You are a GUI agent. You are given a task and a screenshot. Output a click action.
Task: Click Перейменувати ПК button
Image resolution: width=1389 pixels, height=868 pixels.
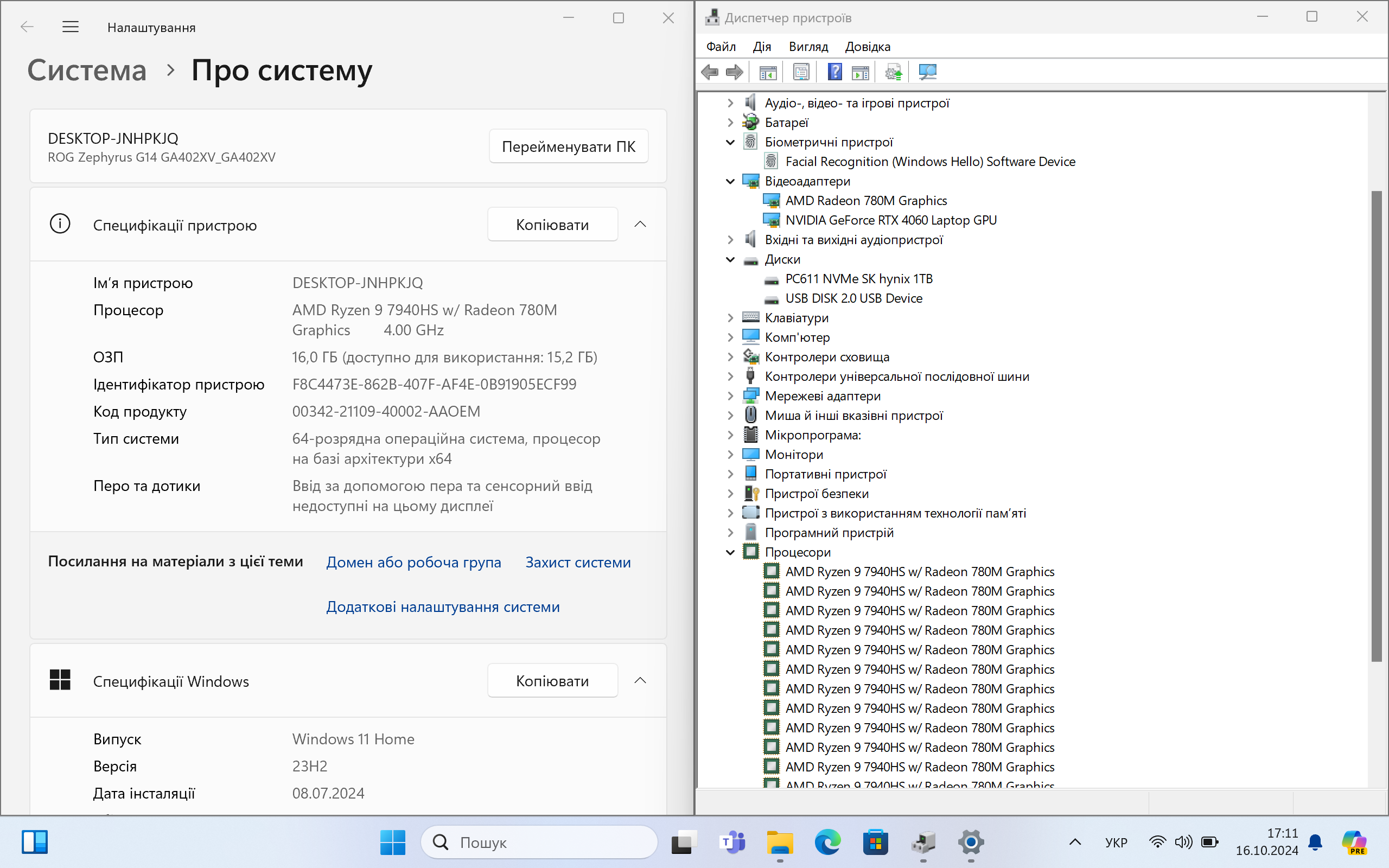[x=568, y=146]
